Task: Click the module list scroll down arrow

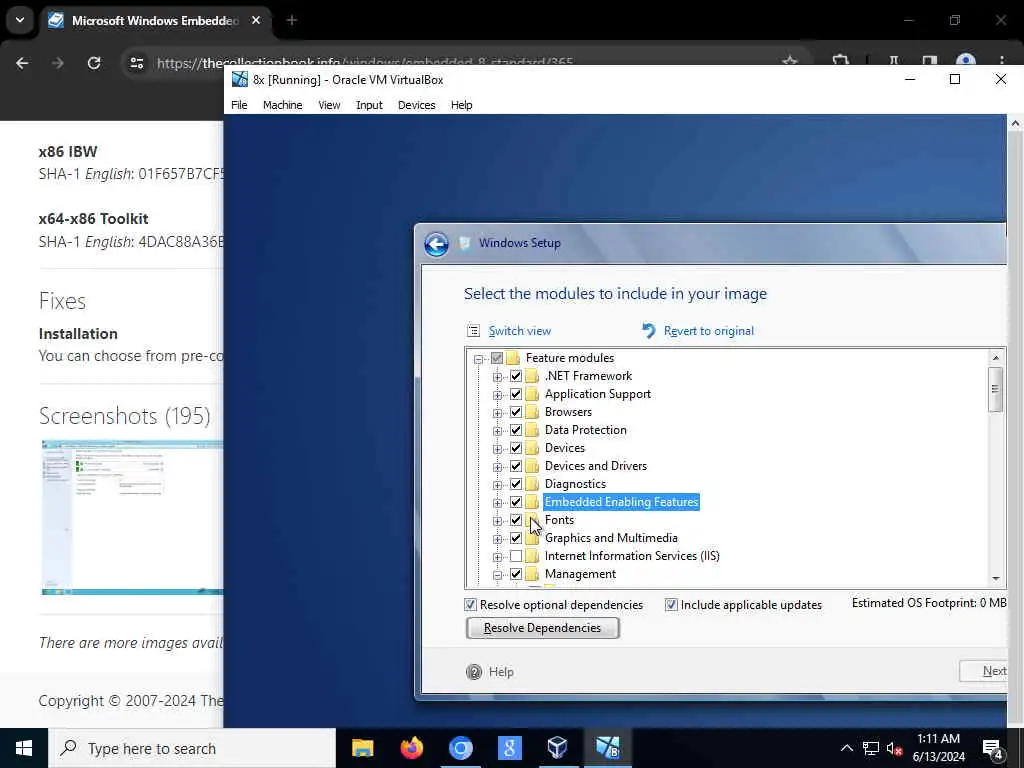Action: point(996,578)
